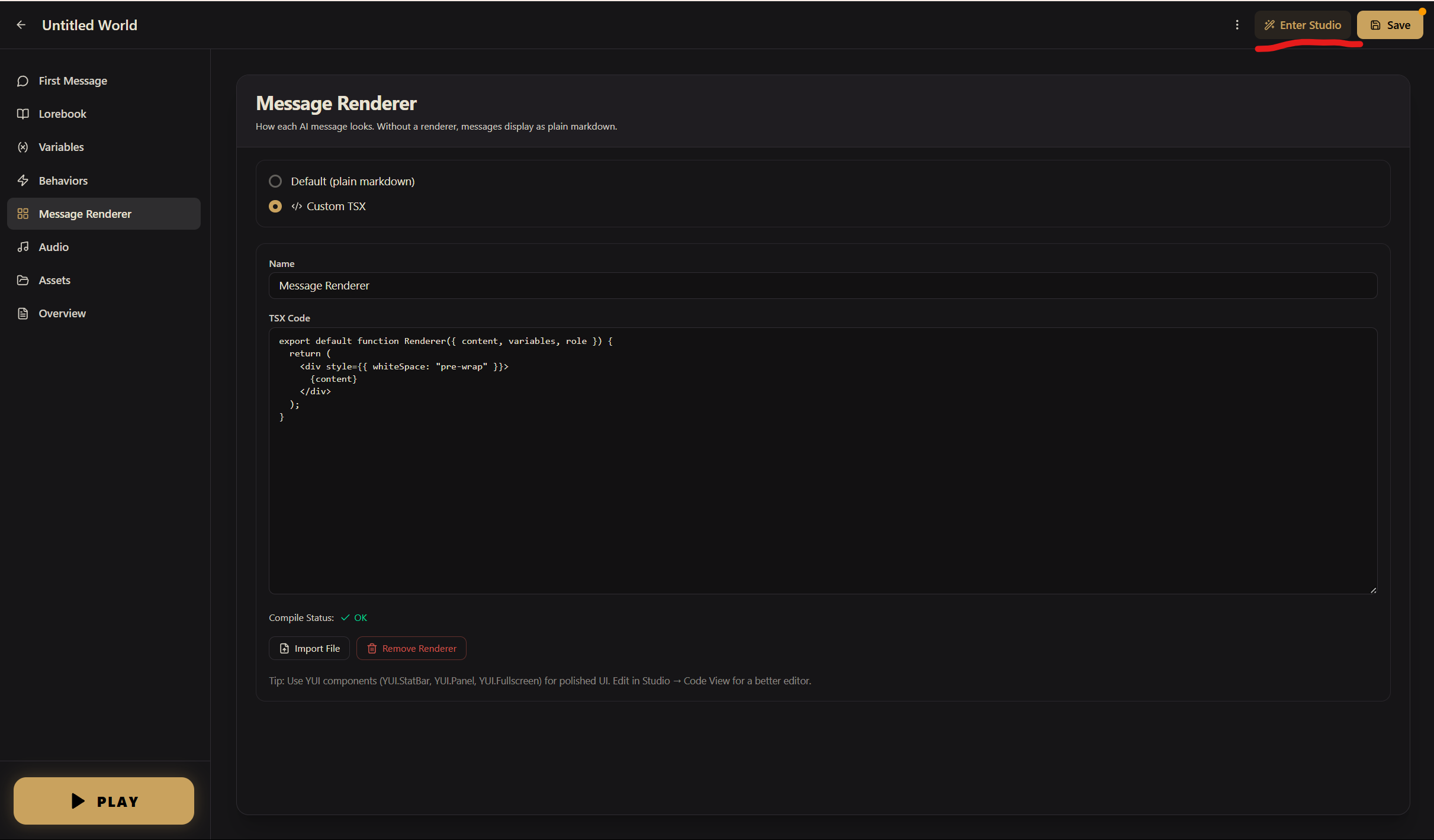Click the Assets folder icon
The image size is (1434, 840).
(x=23, y=280)
